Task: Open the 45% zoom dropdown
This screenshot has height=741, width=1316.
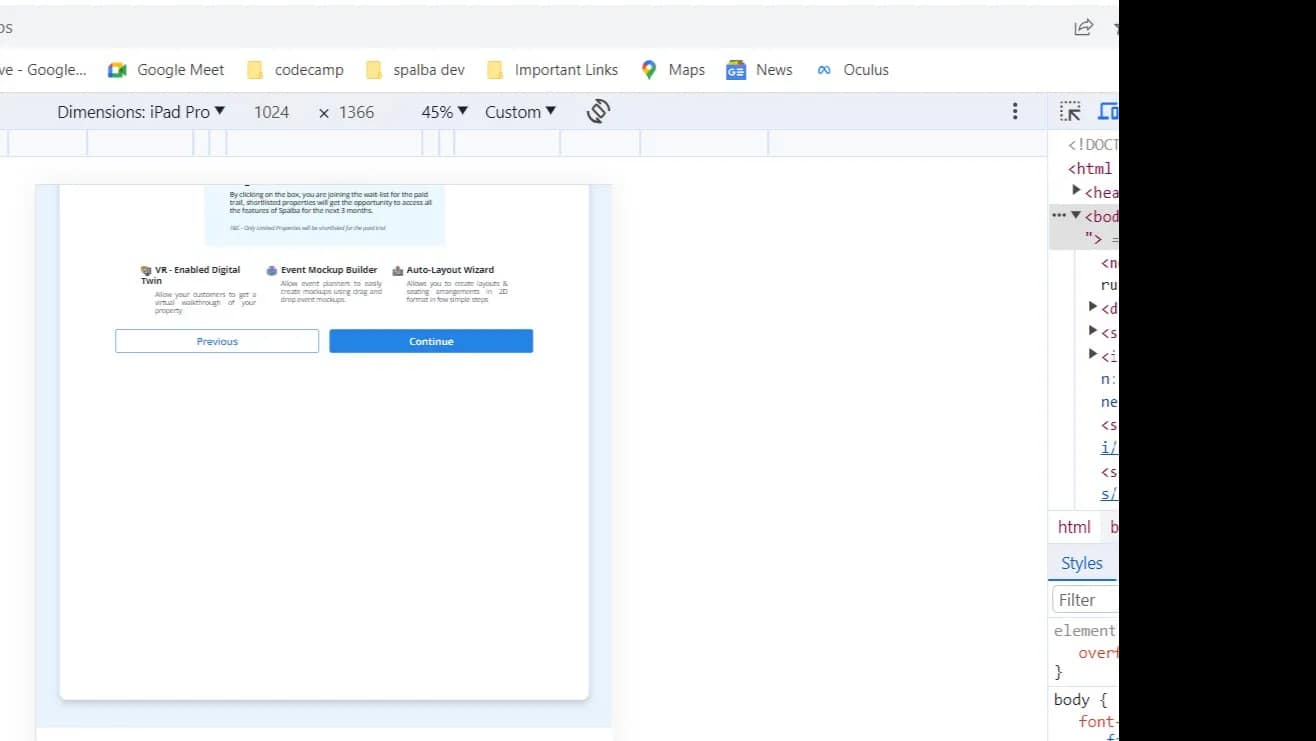Action: pyautogui.click(x=444, y=112)
